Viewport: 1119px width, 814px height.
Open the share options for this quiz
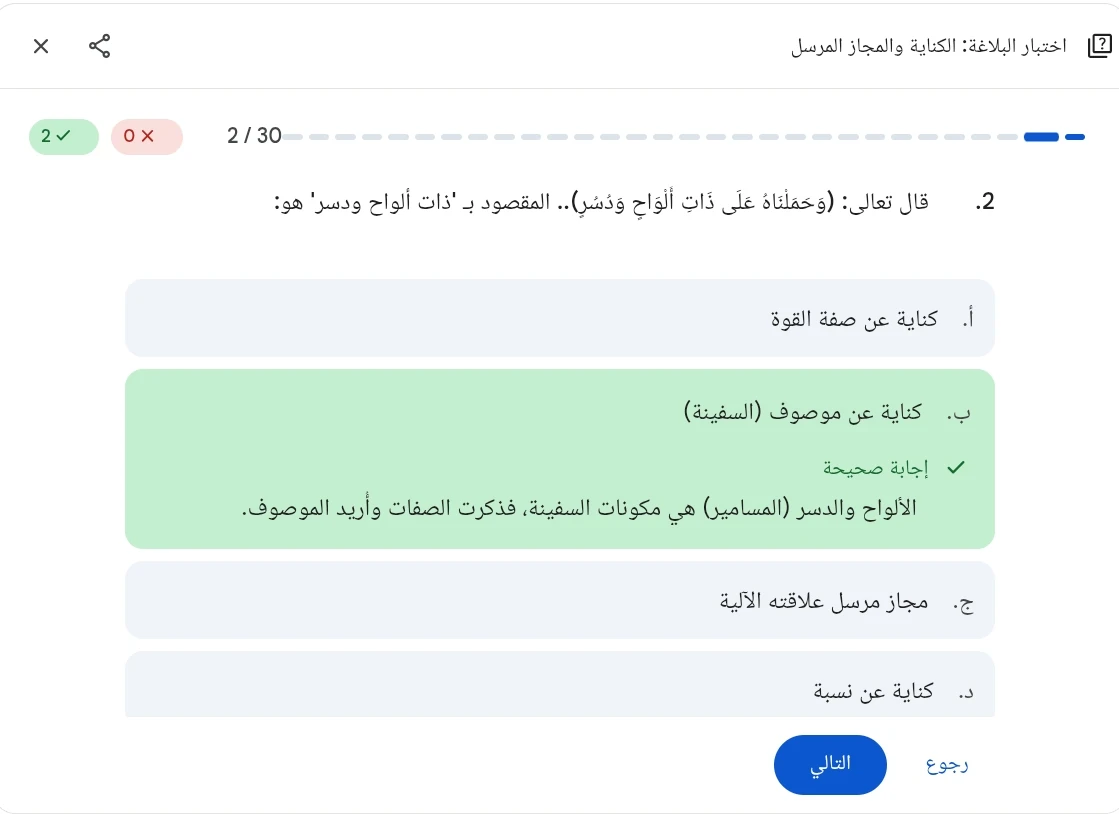coord(100,46)
